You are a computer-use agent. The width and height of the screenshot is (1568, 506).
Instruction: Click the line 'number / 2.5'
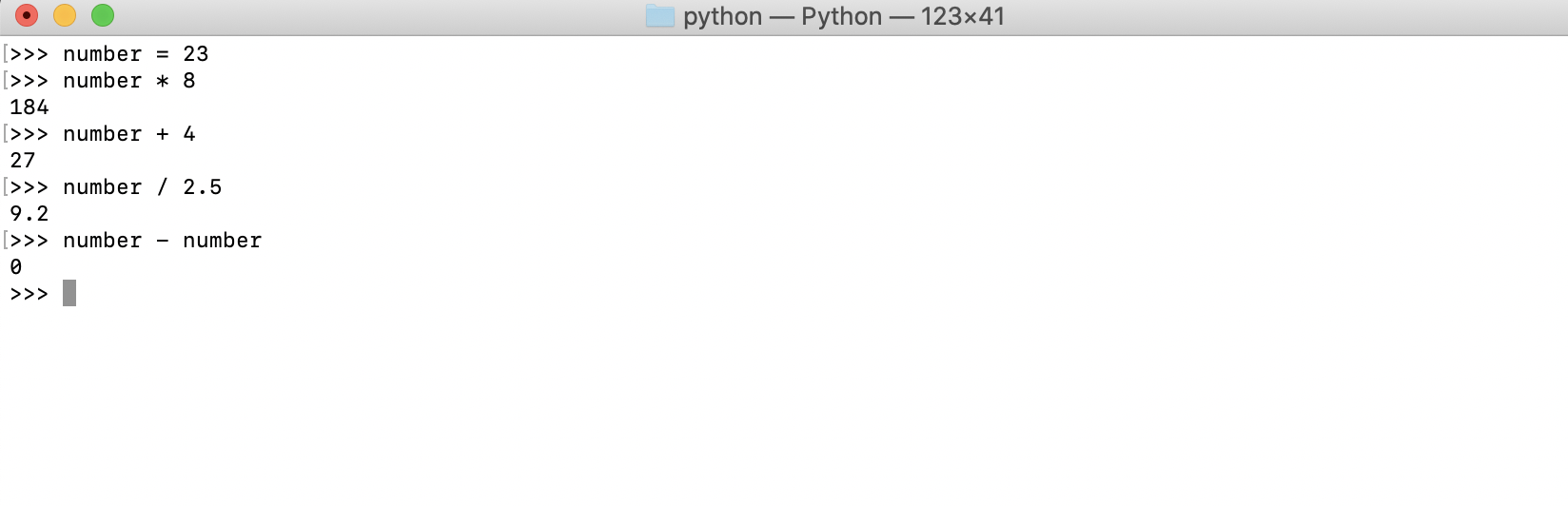(x=143, y=187)
